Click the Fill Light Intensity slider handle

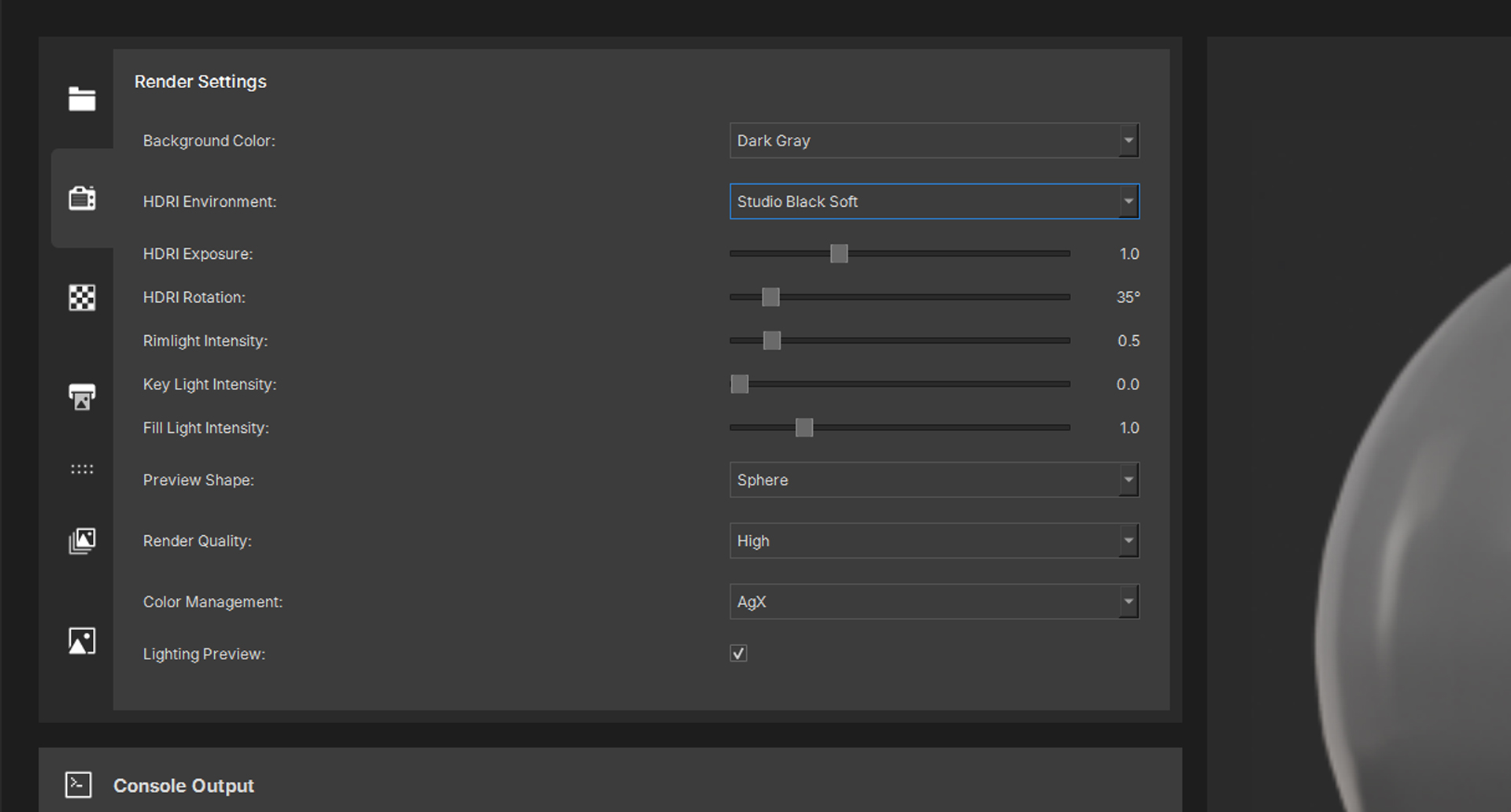point(804,427)
